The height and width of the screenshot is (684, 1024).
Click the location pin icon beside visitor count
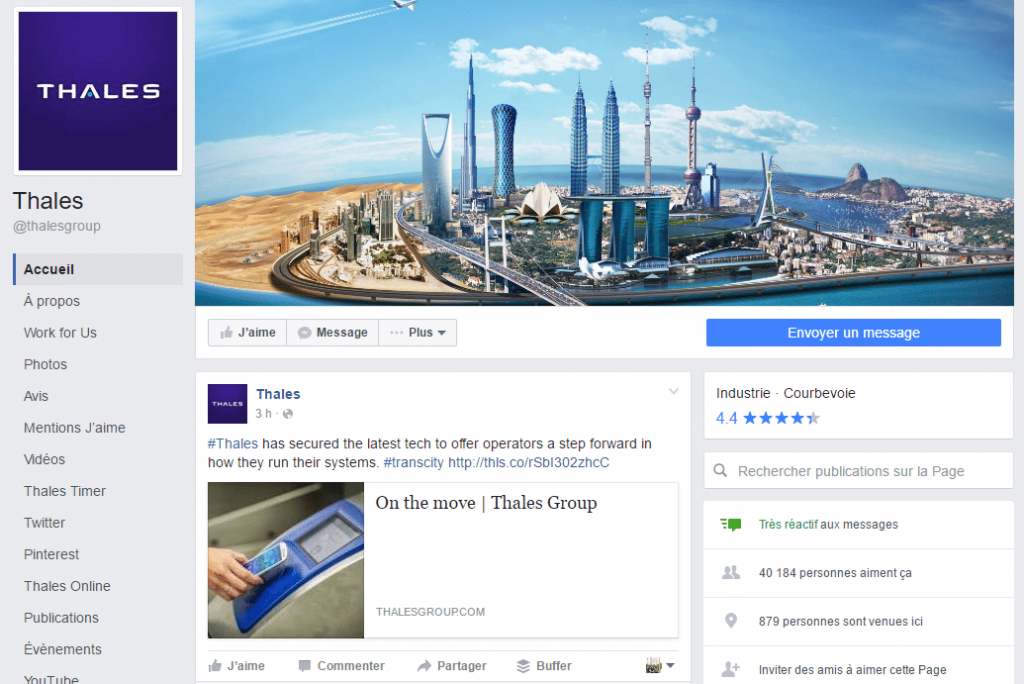tap(731, 621)
